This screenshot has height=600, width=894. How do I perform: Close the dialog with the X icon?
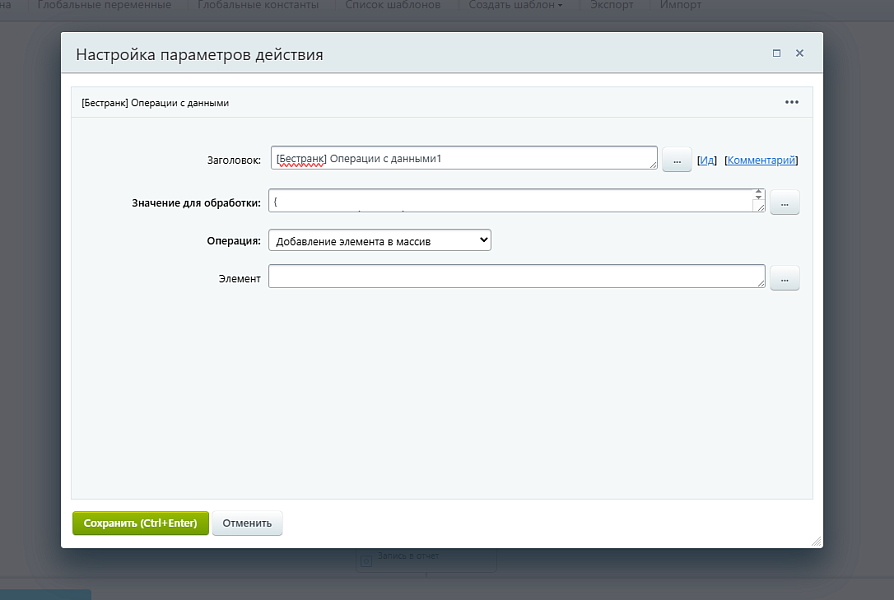tap(799, 54)
